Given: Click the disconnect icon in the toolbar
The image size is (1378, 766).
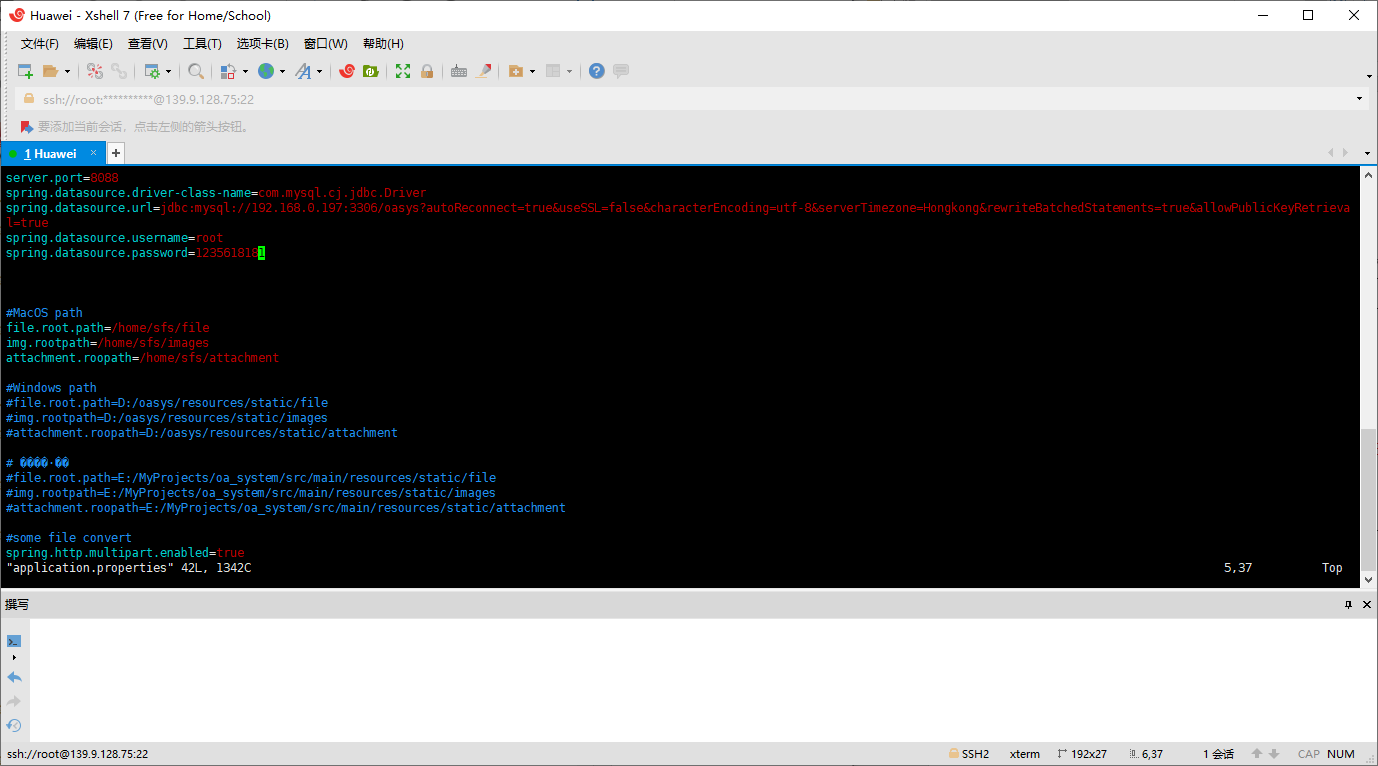Looking at the screenshot, I should 95,71.
